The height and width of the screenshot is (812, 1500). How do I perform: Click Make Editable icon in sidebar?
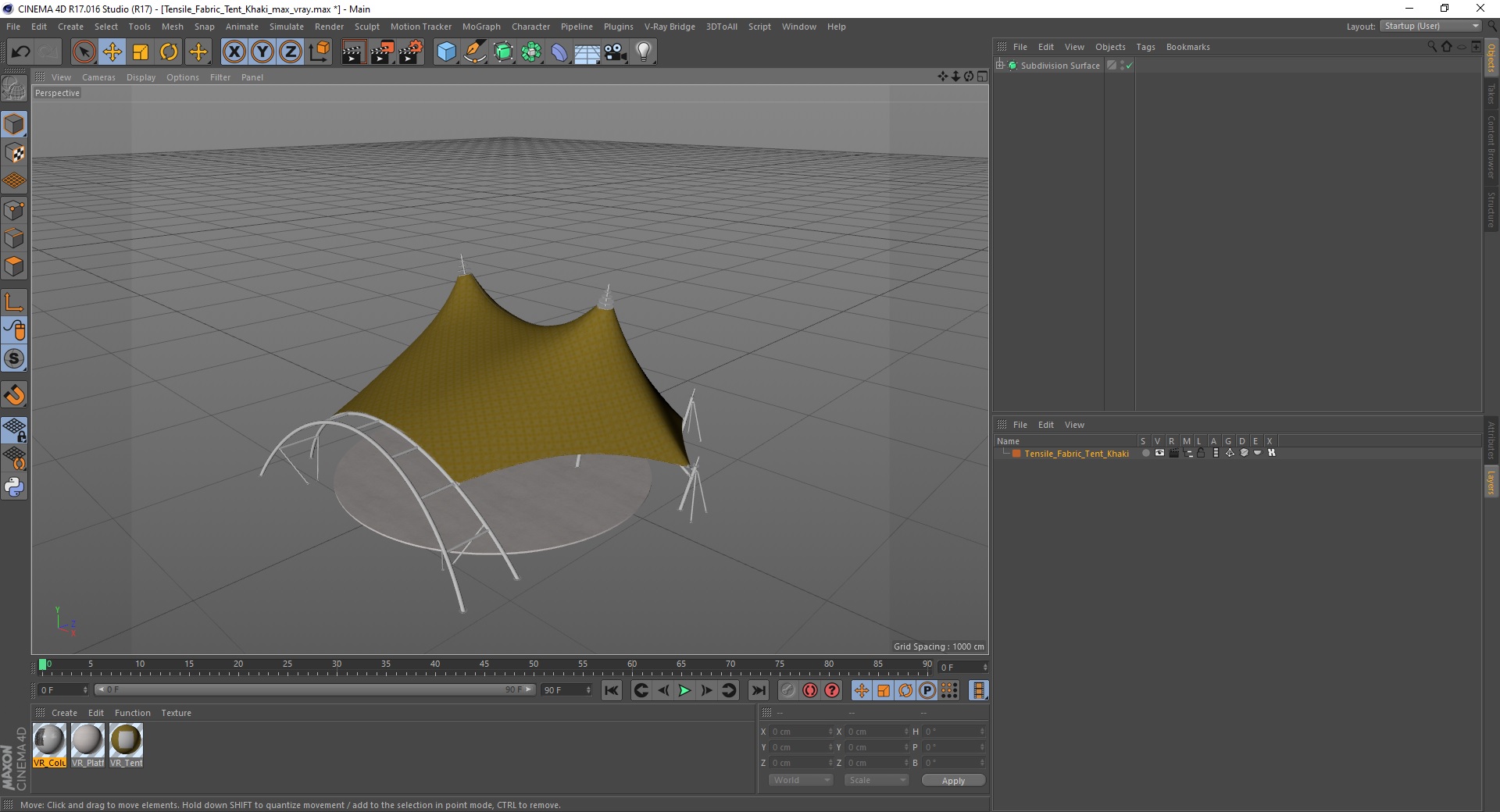tap(14, 89)
